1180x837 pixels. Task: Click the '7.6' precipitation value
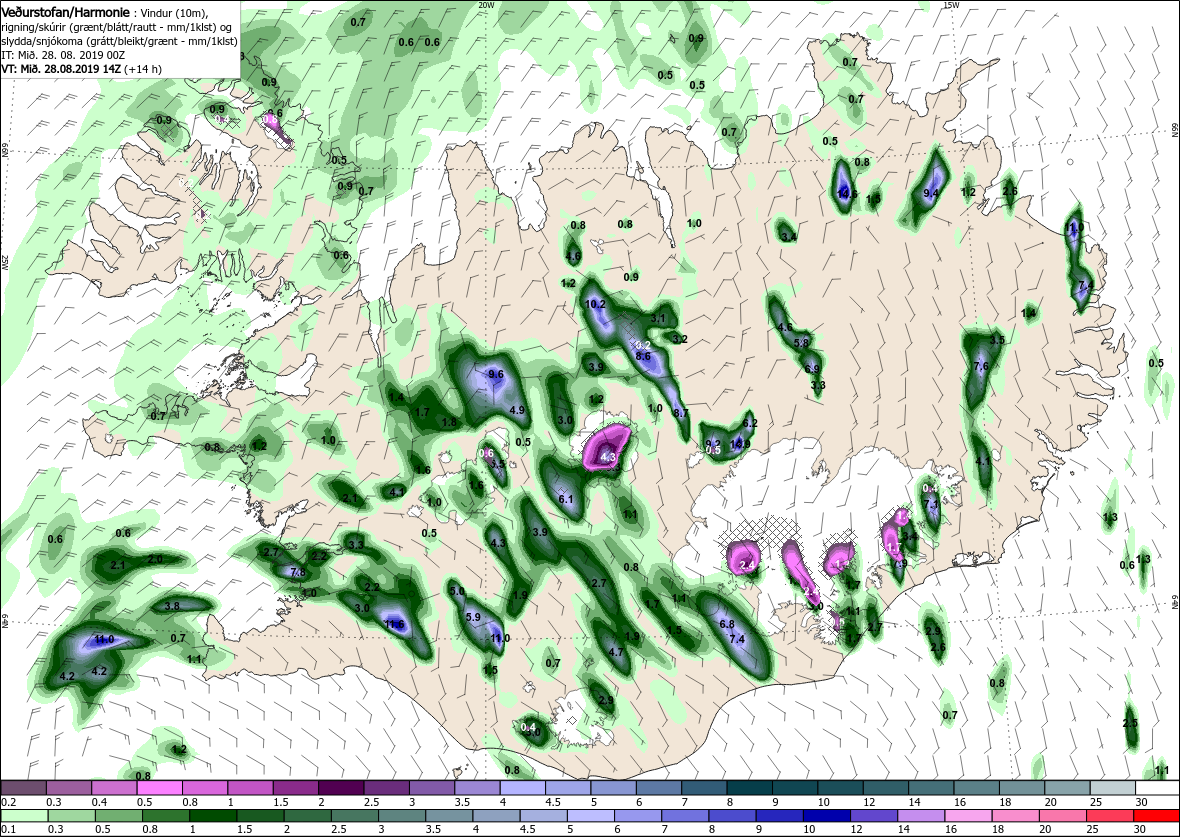click(981, 367)
